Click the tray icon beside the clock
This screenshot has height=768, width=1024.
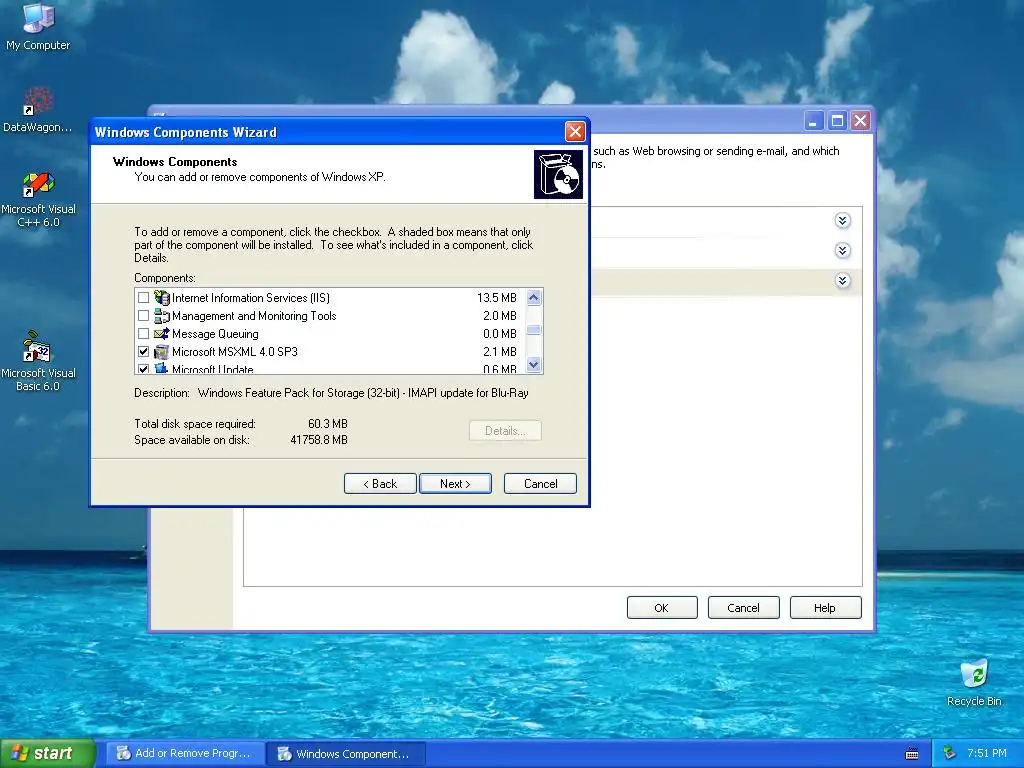click(x=950, y=754)
